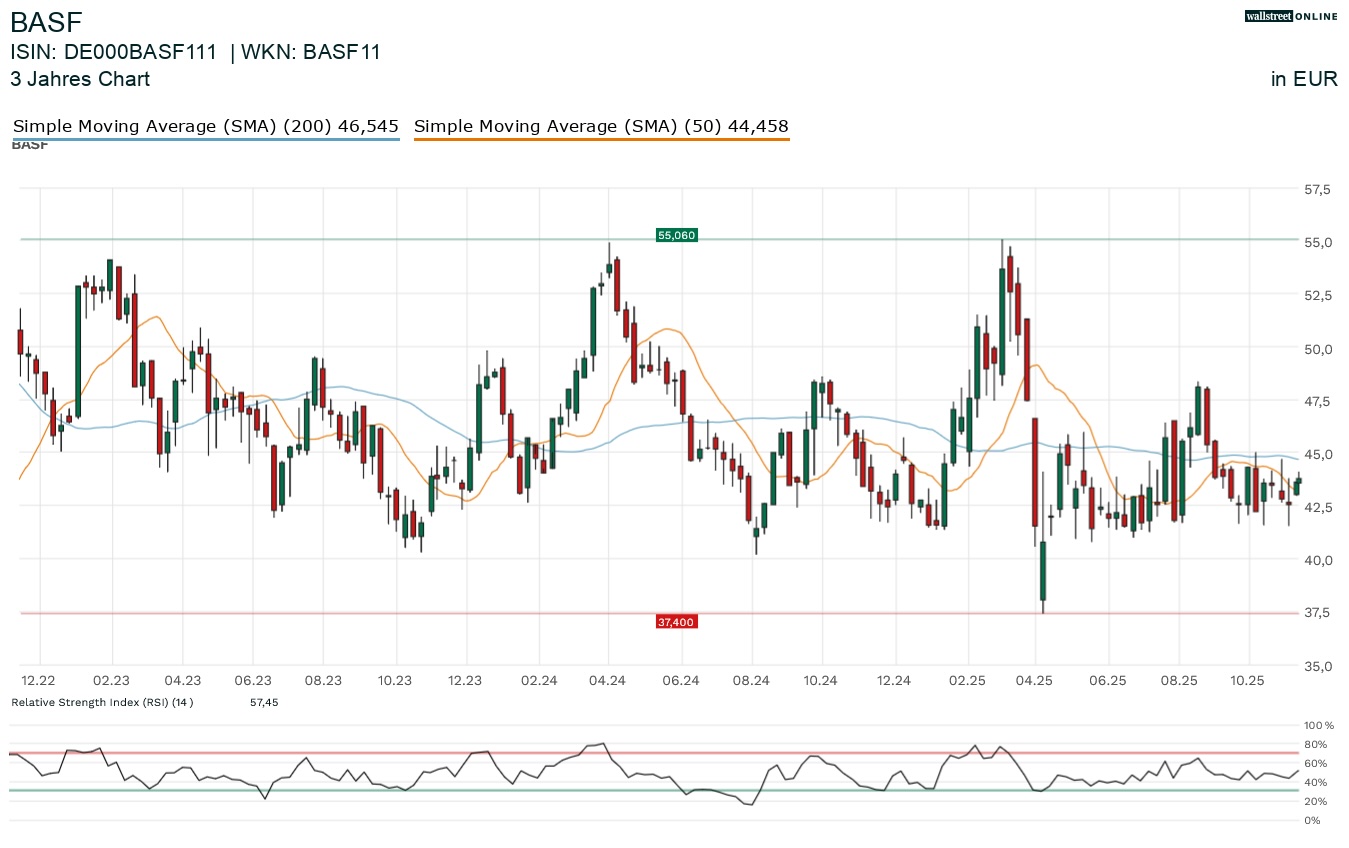
Task: Click the in EUR currency label
Action: [1304, 79]
